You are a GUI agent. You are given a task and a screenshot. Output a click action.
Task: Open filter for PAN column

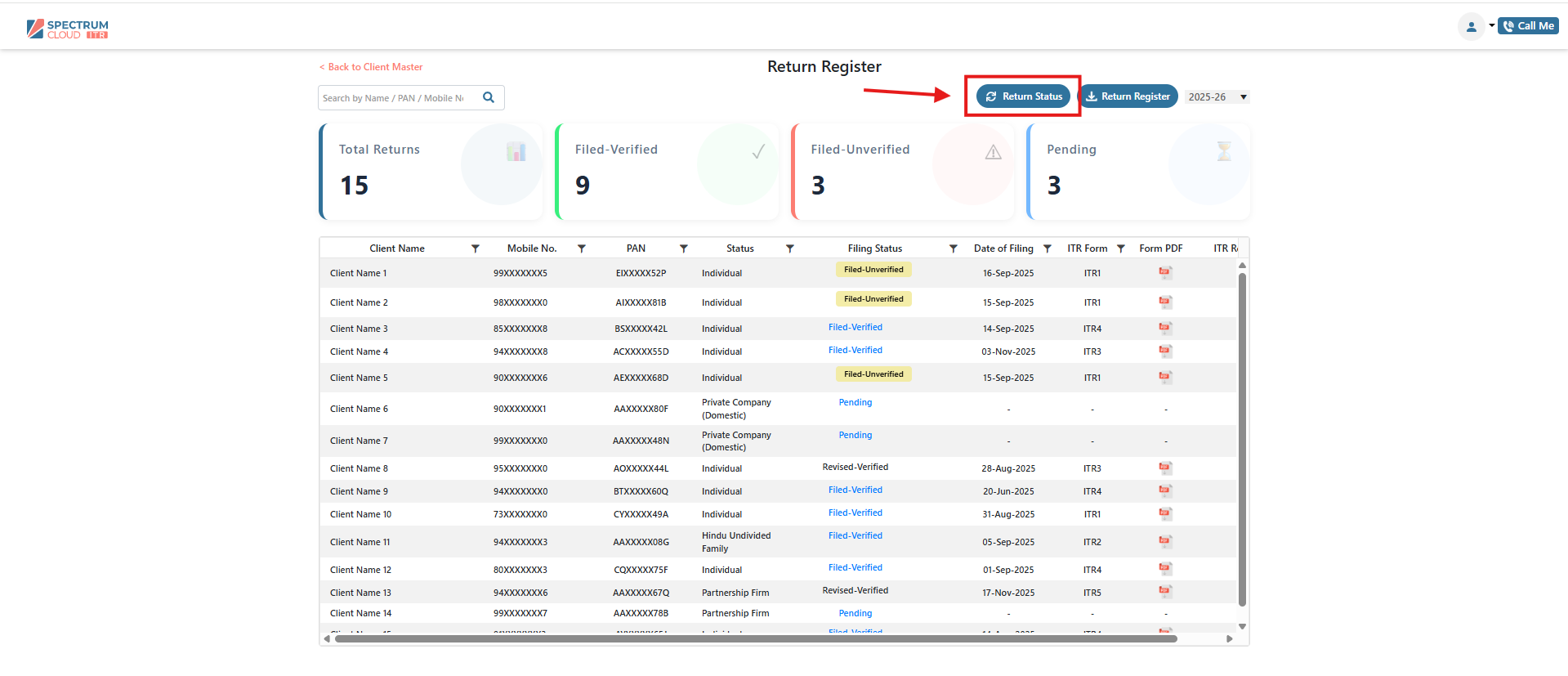pos(684,248)
